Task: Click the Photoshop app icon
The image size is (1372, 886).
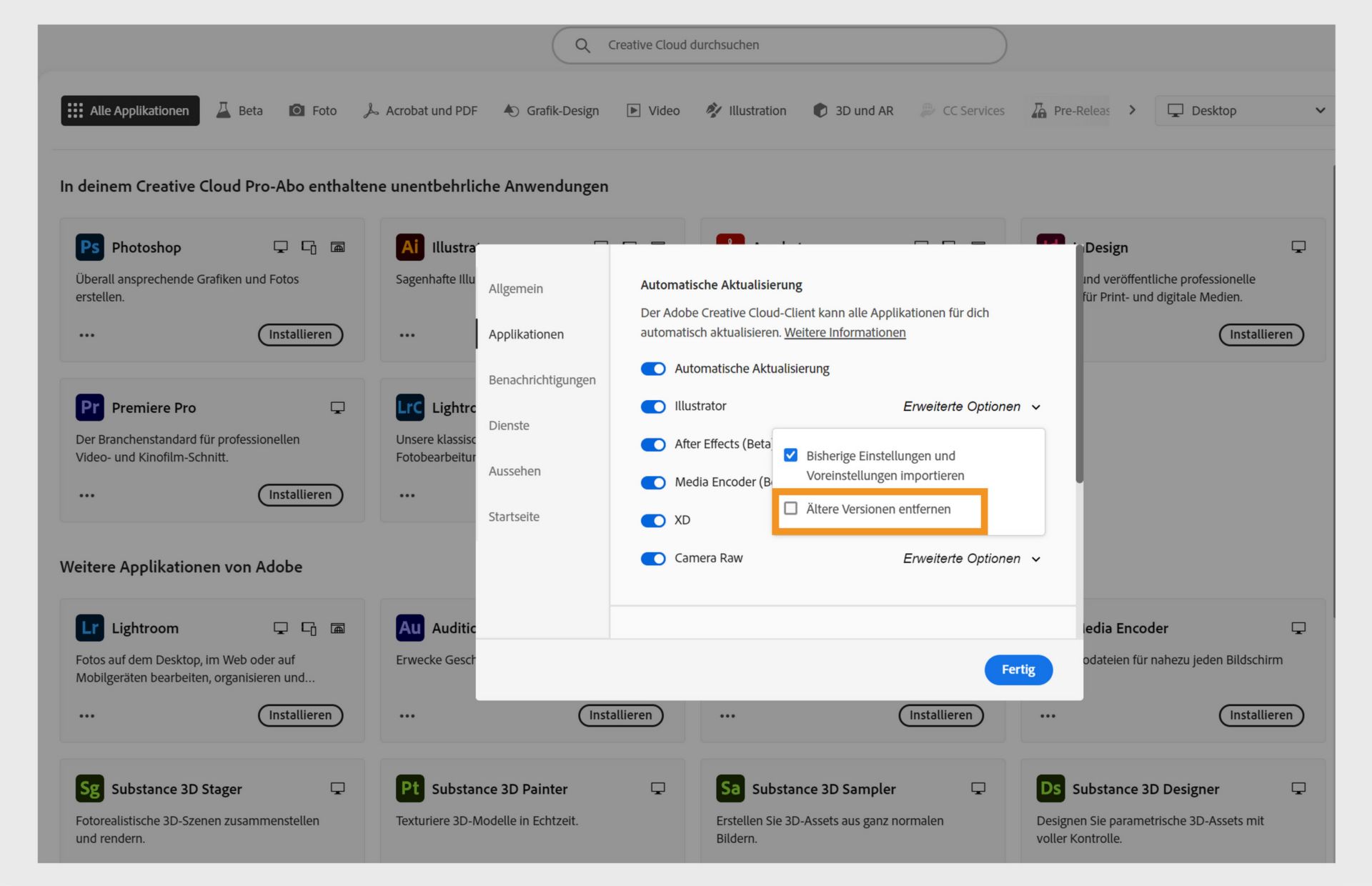Action: pyautogui.click(x=90, y=247)
